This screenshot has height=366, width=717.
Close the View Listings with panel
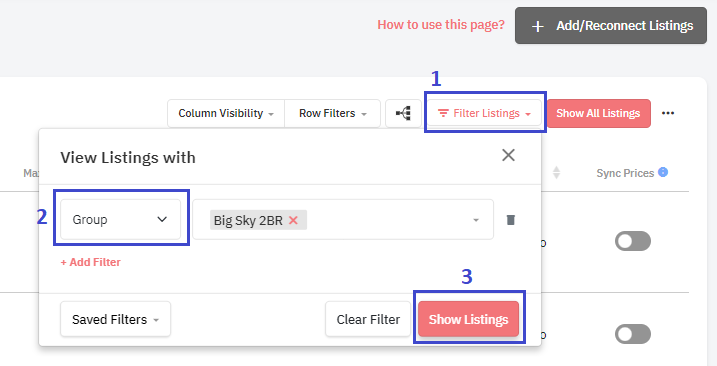508,155
